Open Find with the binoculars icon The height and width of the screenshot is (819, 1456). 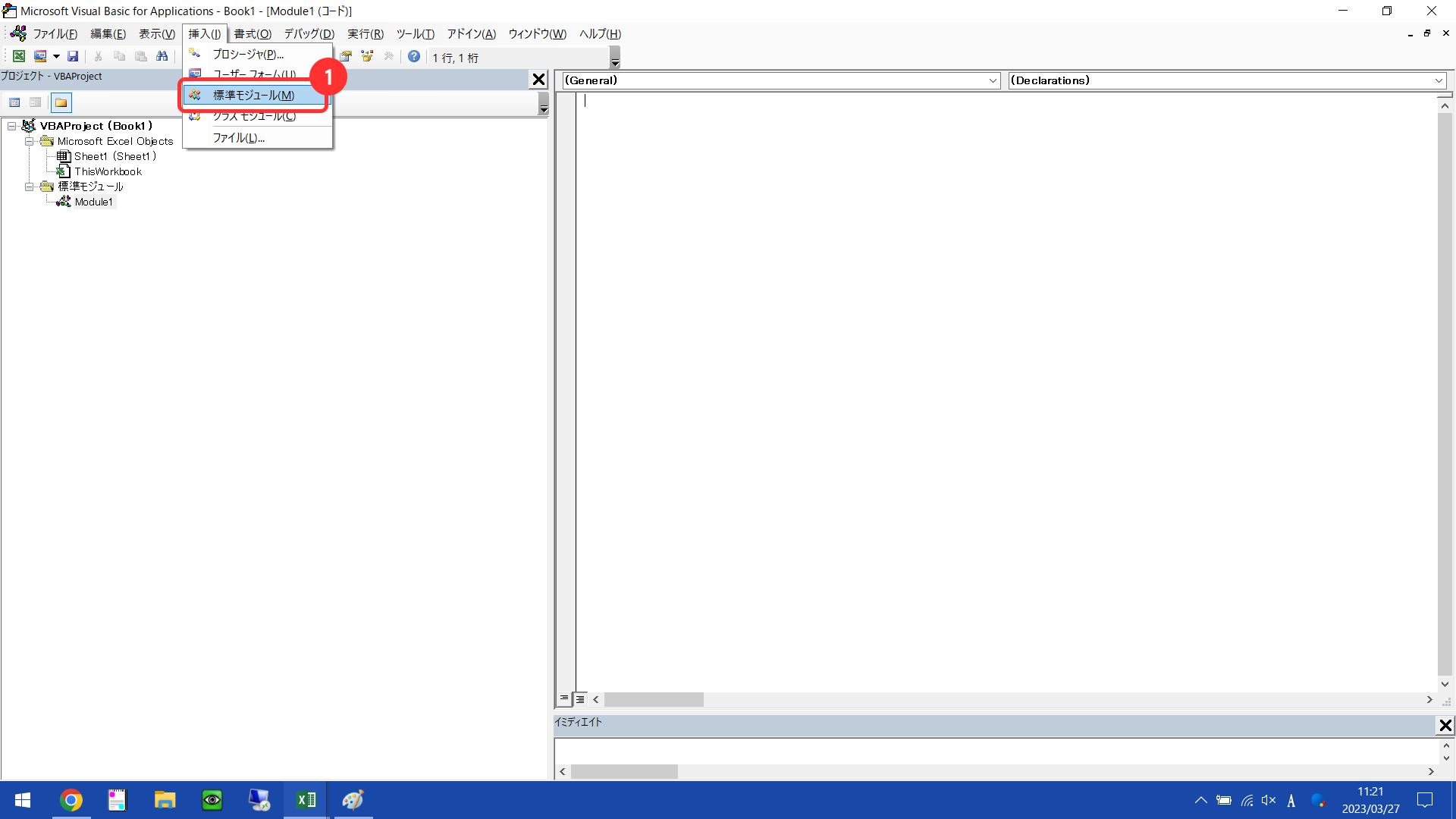click(x=162, y=56)
